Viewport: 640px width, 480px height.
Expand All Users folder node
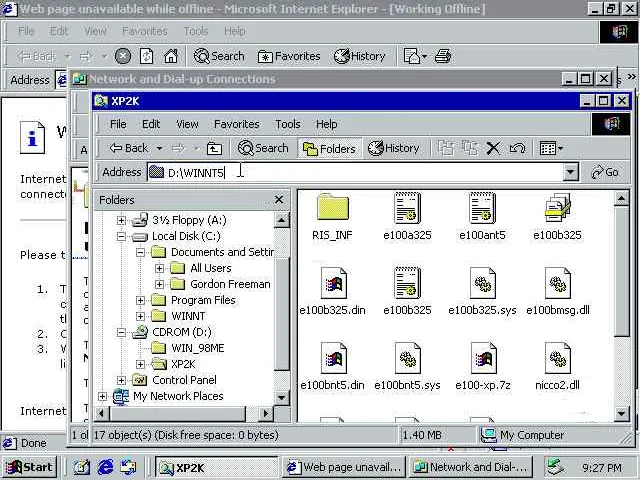coord(159,268)
